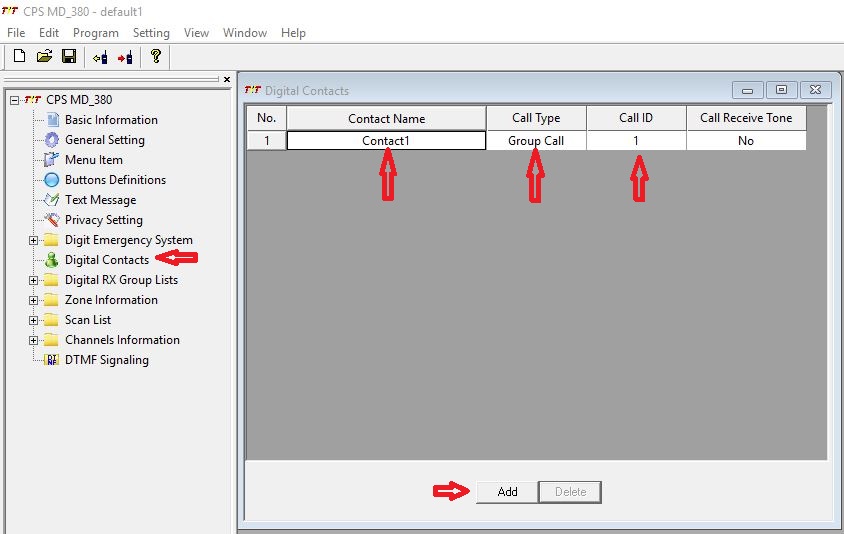The width and height of the screenshot is (844, 534).
Task: Click the Contact Name column header
Action: [x=386, y=118]
